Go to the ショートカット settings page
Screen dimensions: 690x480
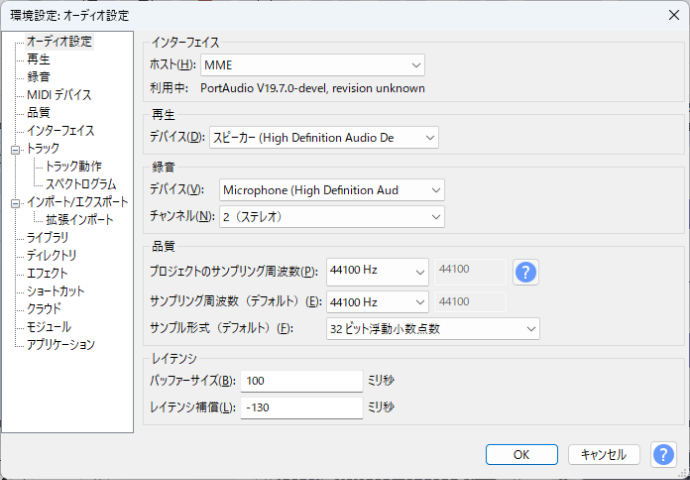click(x=56, y=291)
